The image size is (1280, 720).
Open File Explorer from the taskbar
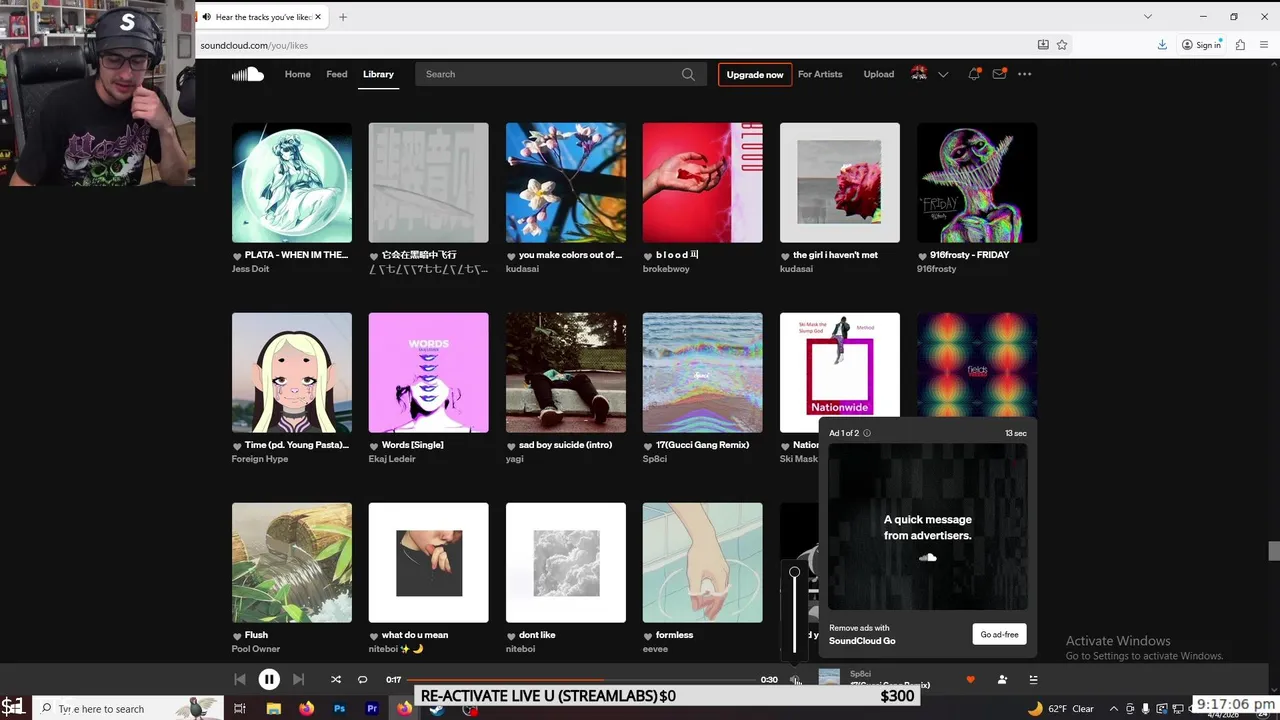tap(273, 708)
